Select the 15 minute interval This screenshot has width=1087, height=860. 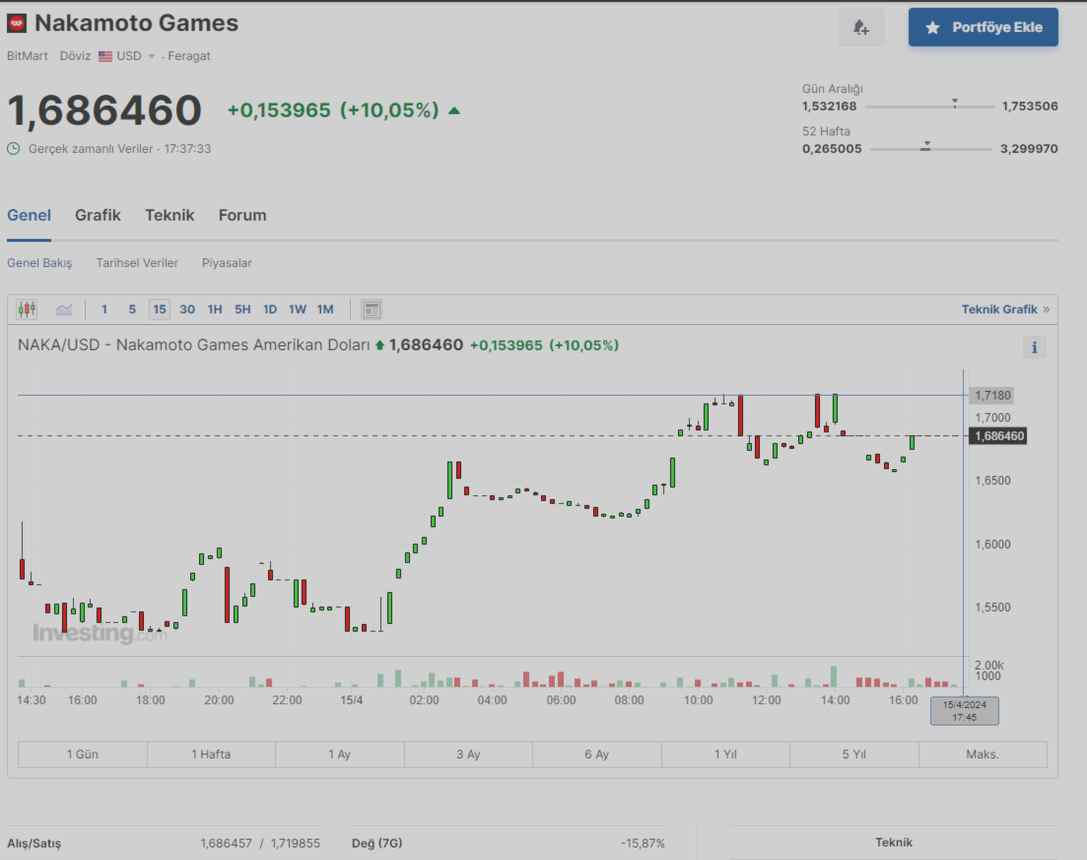(x=159, y=310)
